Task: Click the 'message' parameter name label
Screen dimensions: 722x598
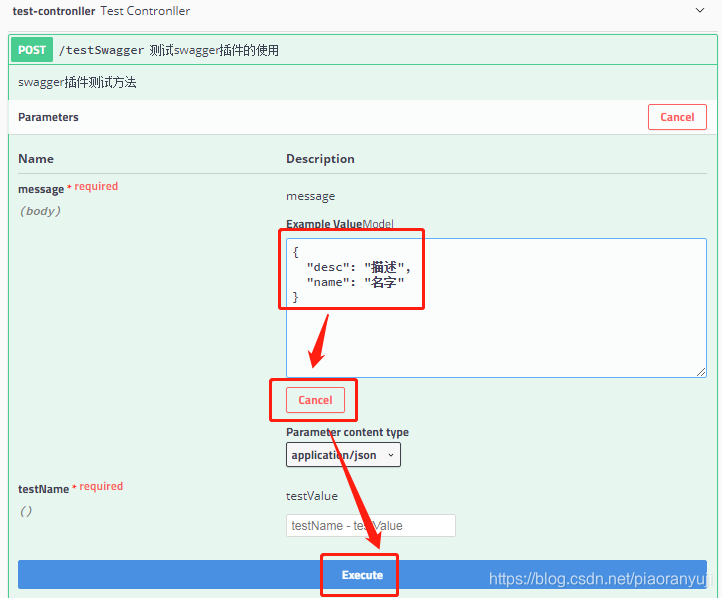Action: (41, 189)
